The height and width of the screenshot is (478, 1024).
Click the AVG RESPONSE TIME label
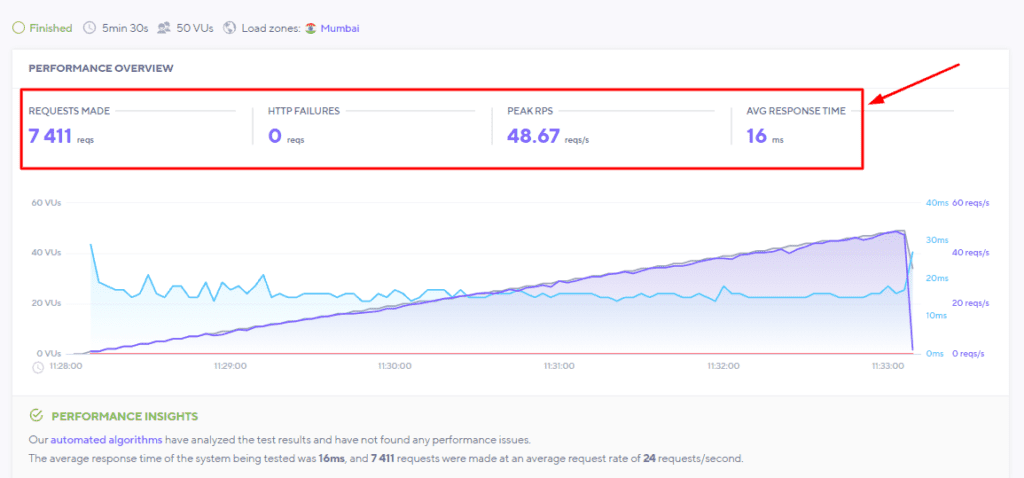click(796, 111)
